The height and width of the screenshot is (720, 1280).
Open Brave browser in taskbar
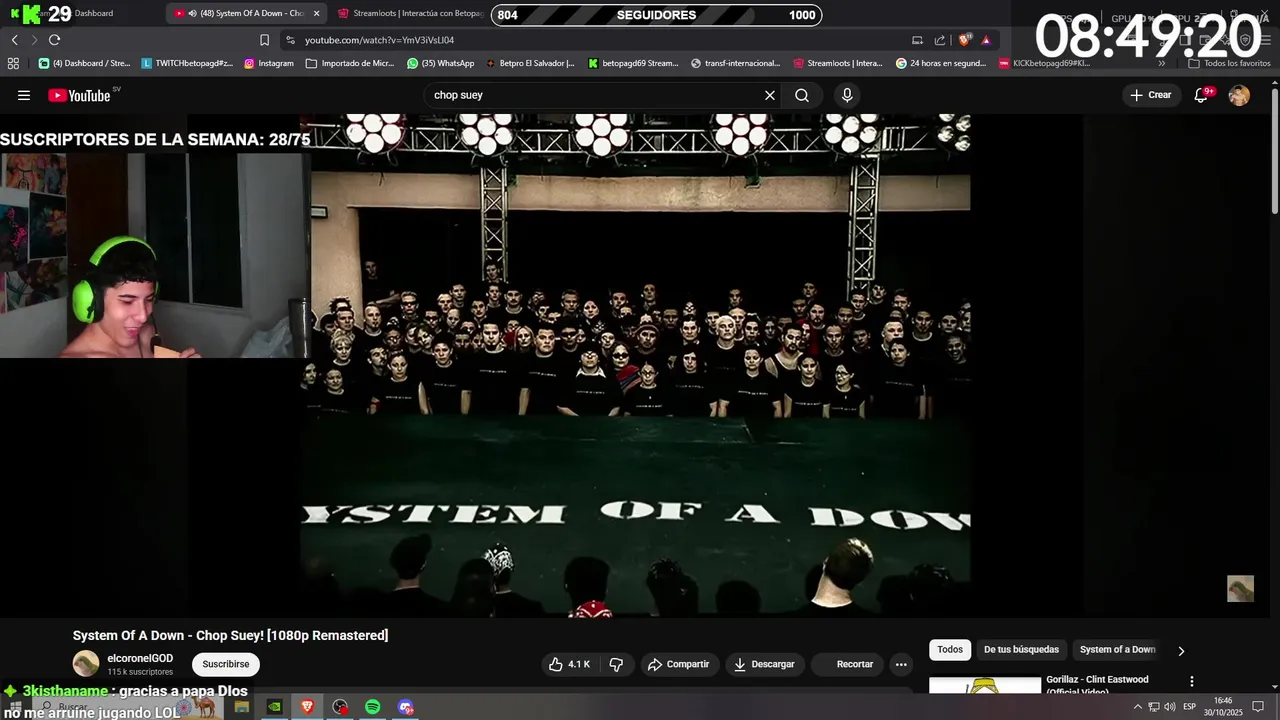tap(307, 707)
